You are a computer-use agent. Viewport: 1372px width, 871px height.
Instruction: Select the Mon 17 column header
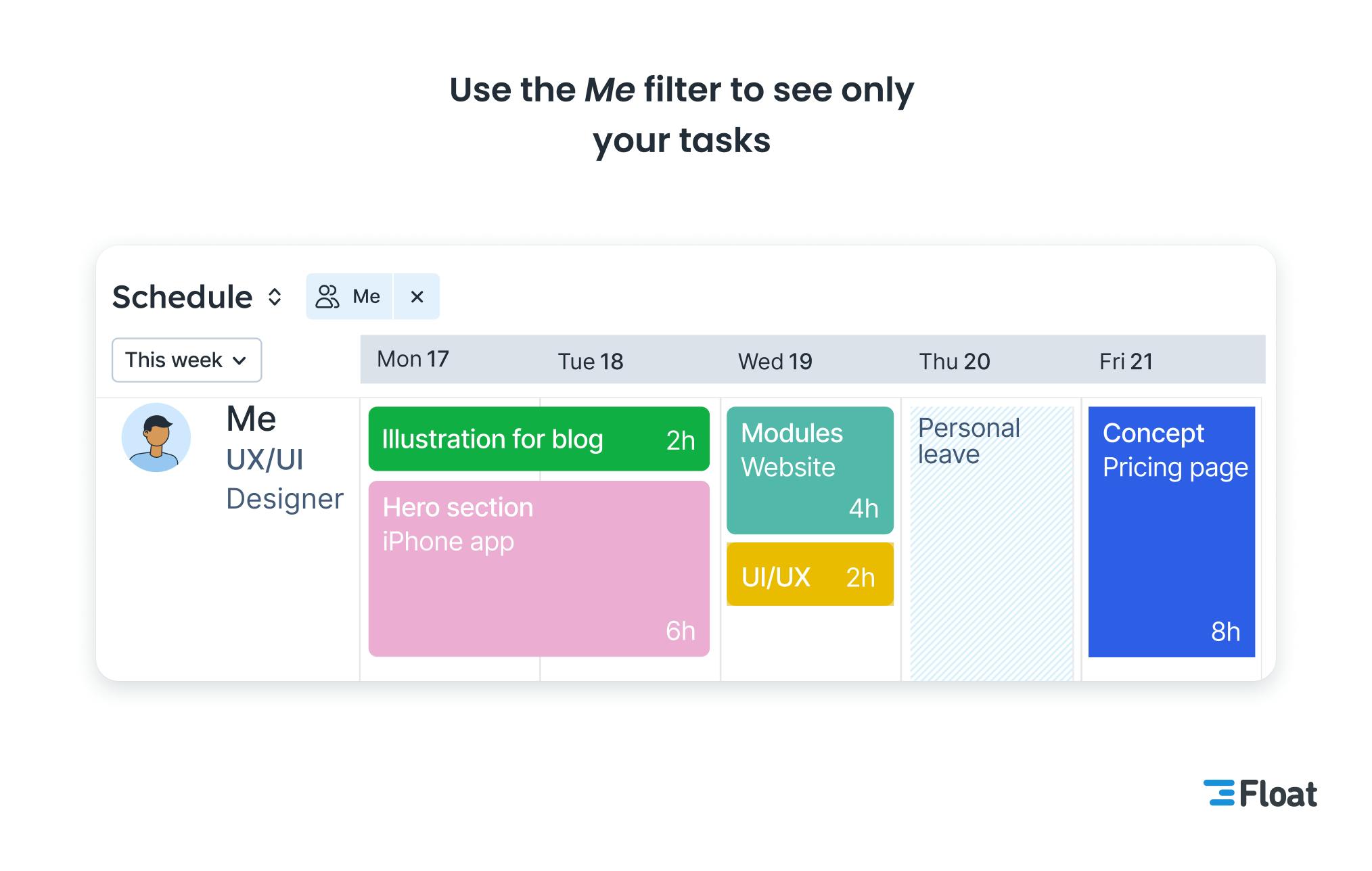413,360
